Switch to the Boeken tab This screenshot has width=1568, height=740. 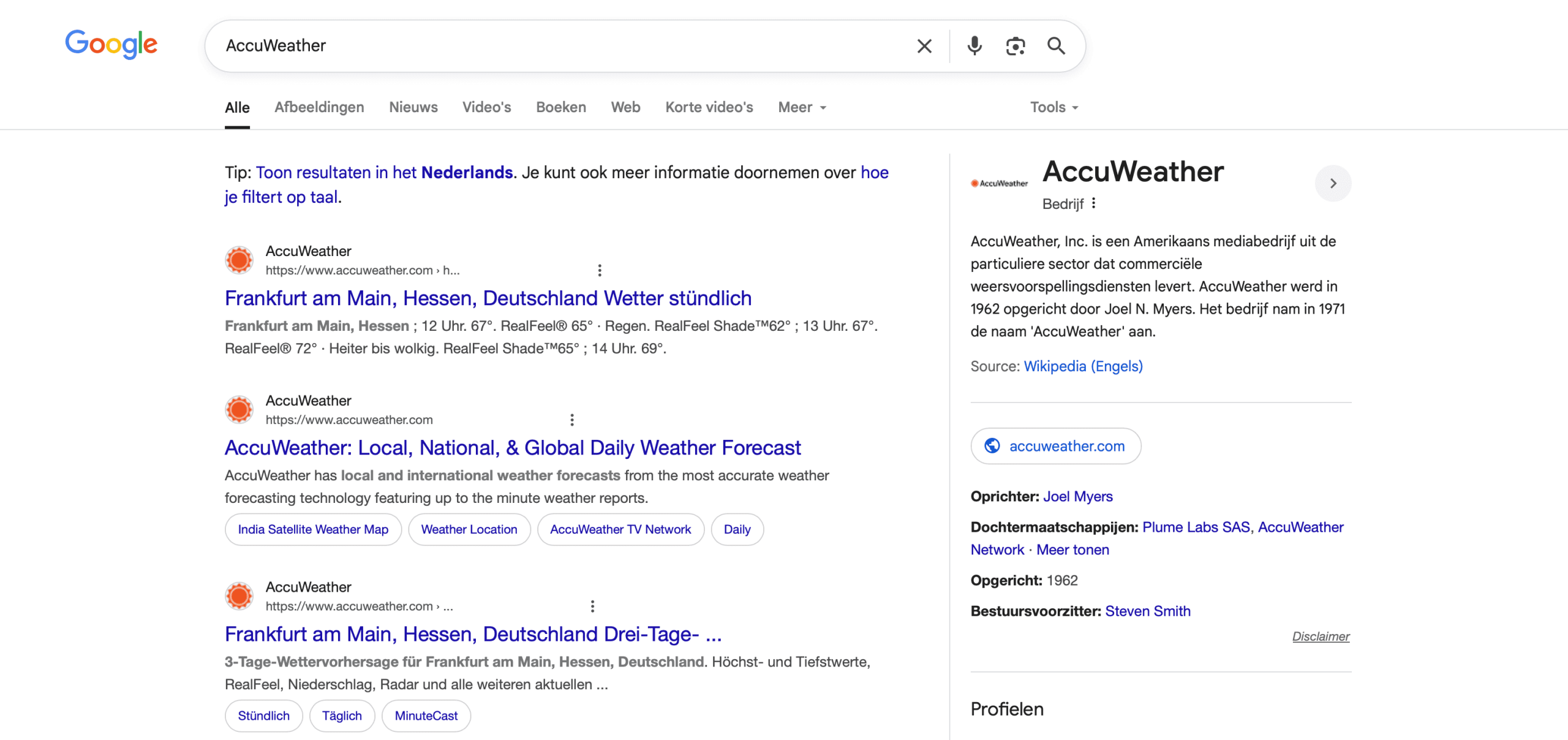tap(561, 107)
